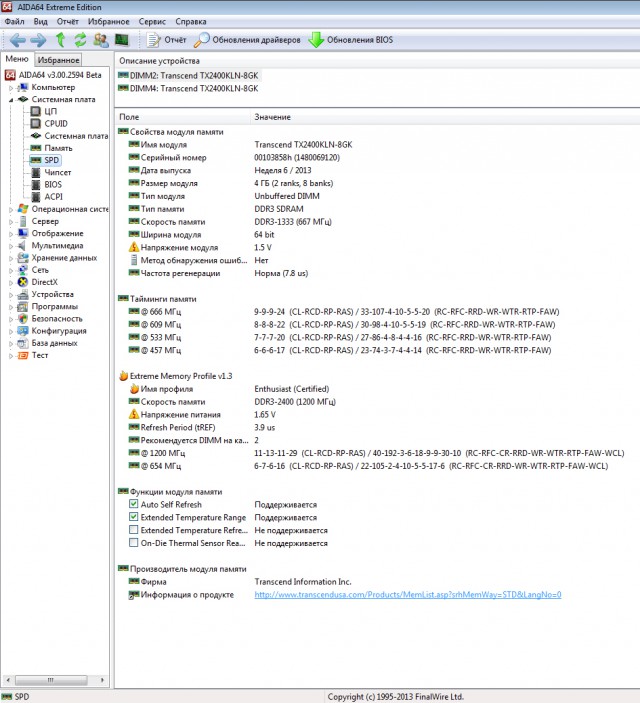Click the Безопасность shield icon
Image resolution: width=640 pixels, height=703 pixels.
[x=23, y=319]
